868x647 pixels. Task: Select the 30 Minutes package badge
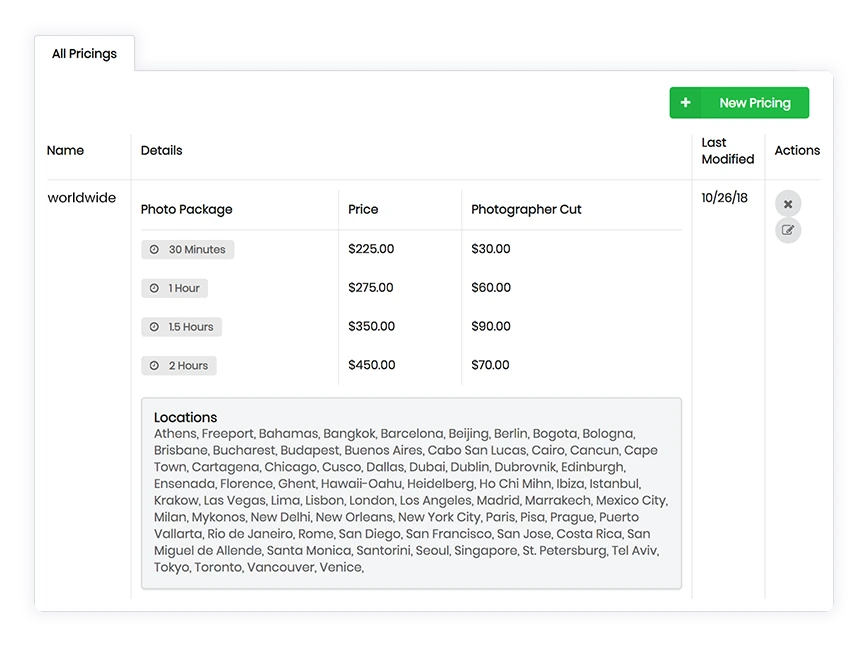(x=188, y=250)
